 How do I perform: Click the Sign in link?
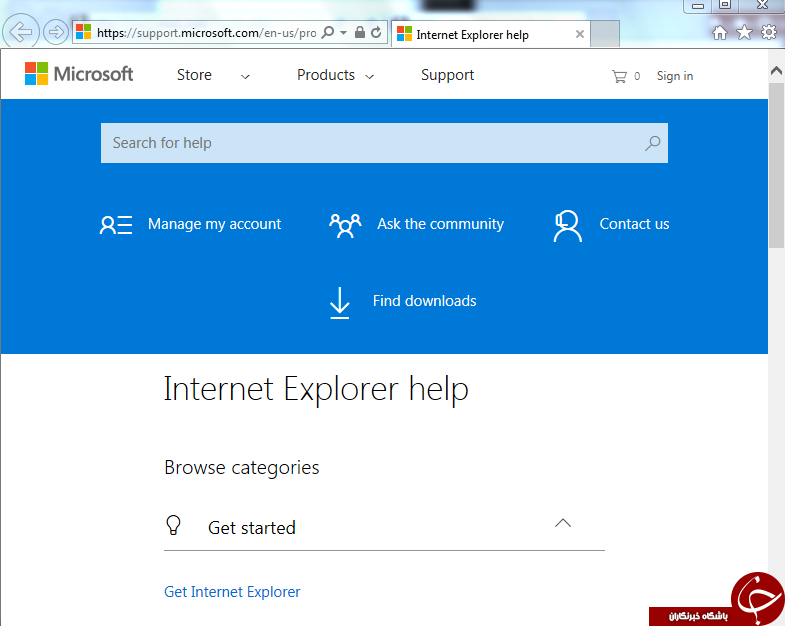675,76
